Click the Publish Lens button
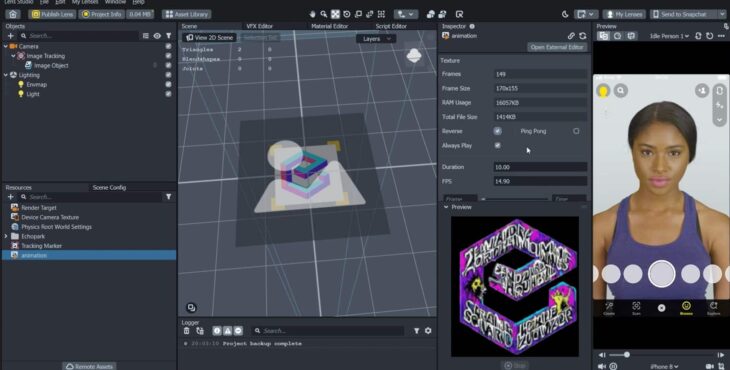The height and width of the screenshot is (370, 730). tap(52, 14)
